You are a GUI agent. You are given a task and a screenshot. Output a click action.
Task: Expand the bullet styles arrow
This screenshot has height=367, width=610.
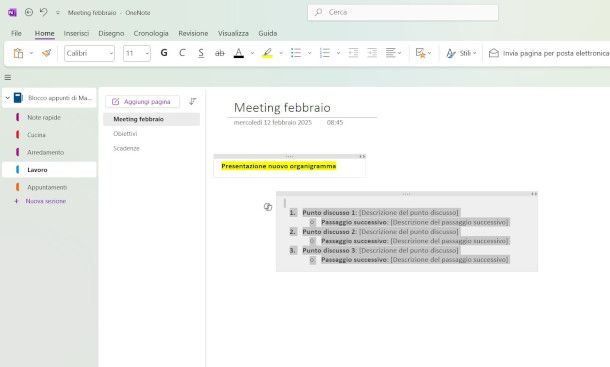310,53
